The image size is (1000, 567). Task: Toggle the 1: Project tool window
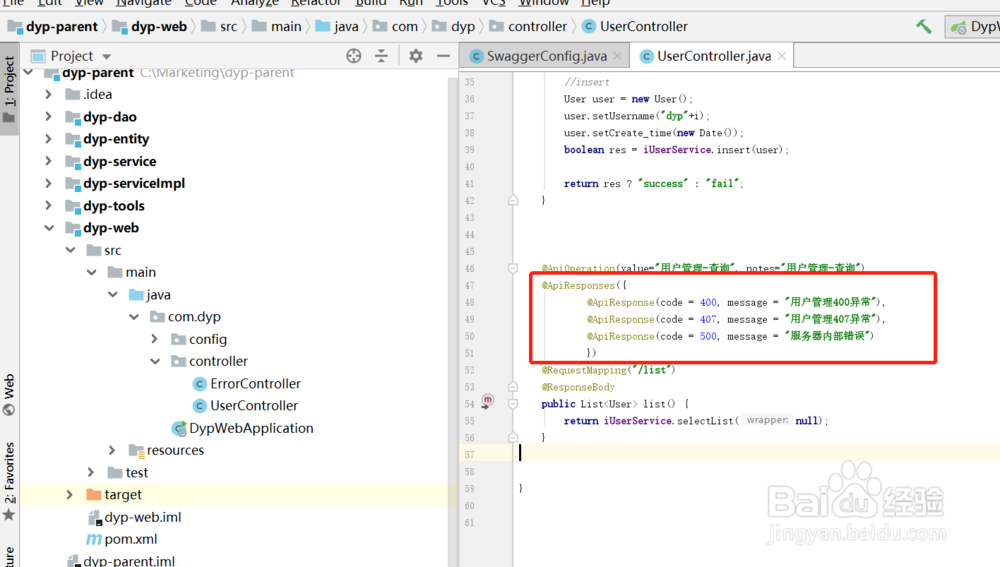(x=9, y=89)
